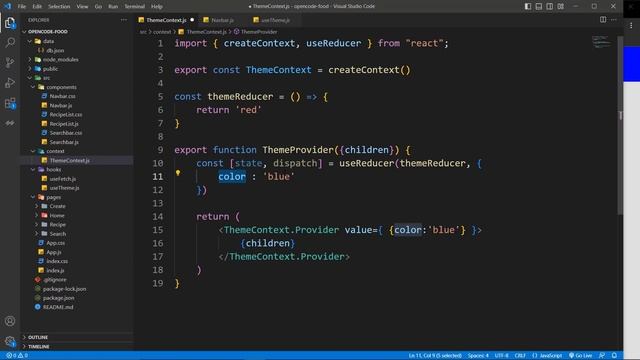Open the View menu
This screenshot has width=640, height=360.
(x=82, y=7)
